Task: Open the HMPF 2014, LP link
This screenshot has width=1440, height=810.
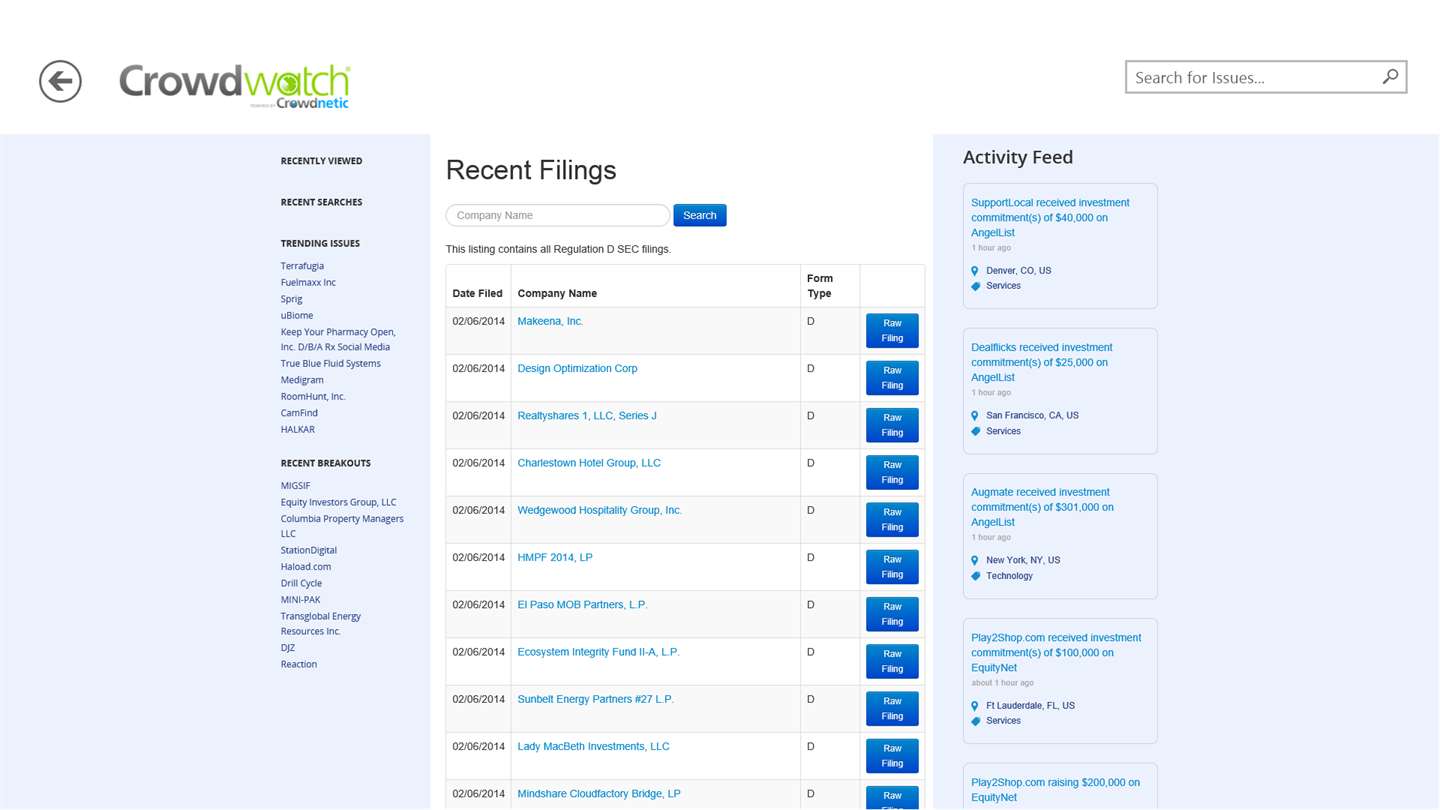Action: tap(555, 557)
